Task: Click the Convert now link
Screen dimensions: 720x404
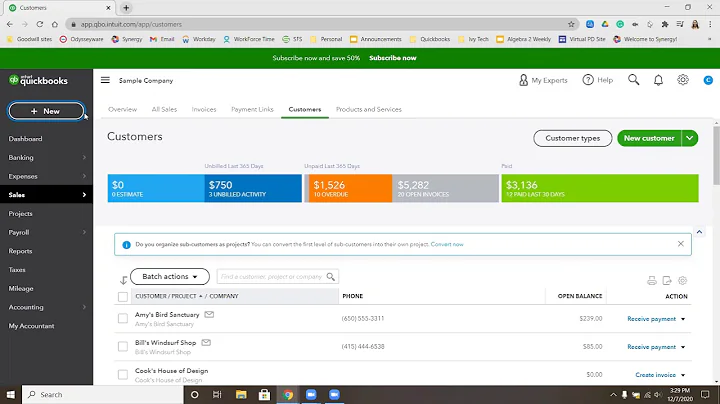Action: pos(447,244)
